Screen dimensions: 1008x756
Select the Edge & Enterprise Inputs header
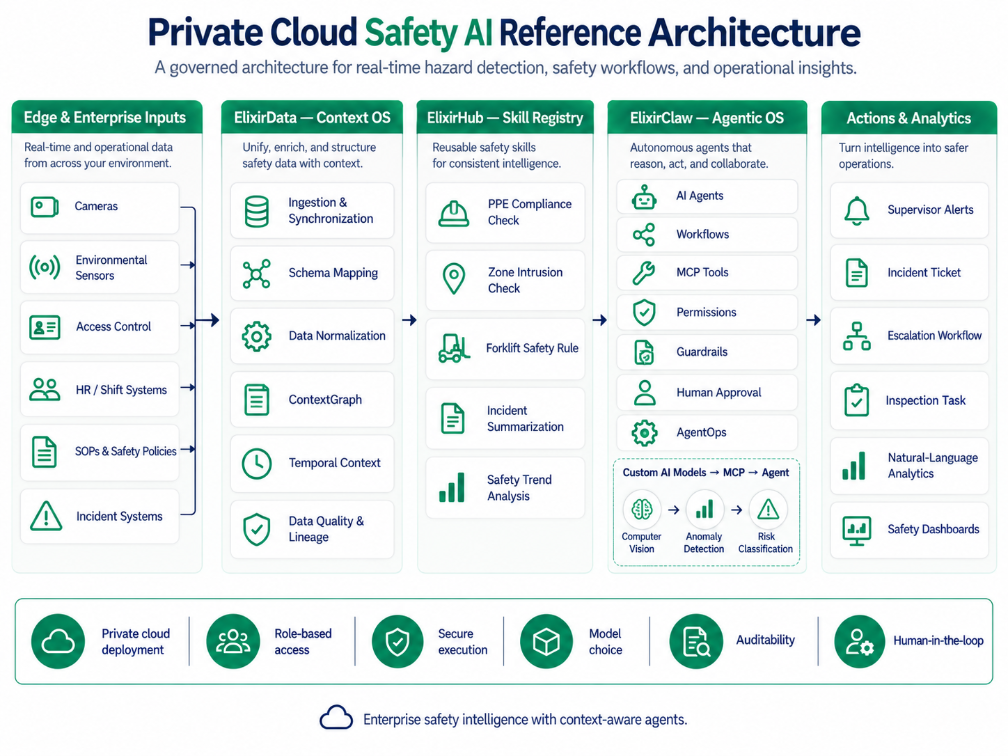click(107, 117)
